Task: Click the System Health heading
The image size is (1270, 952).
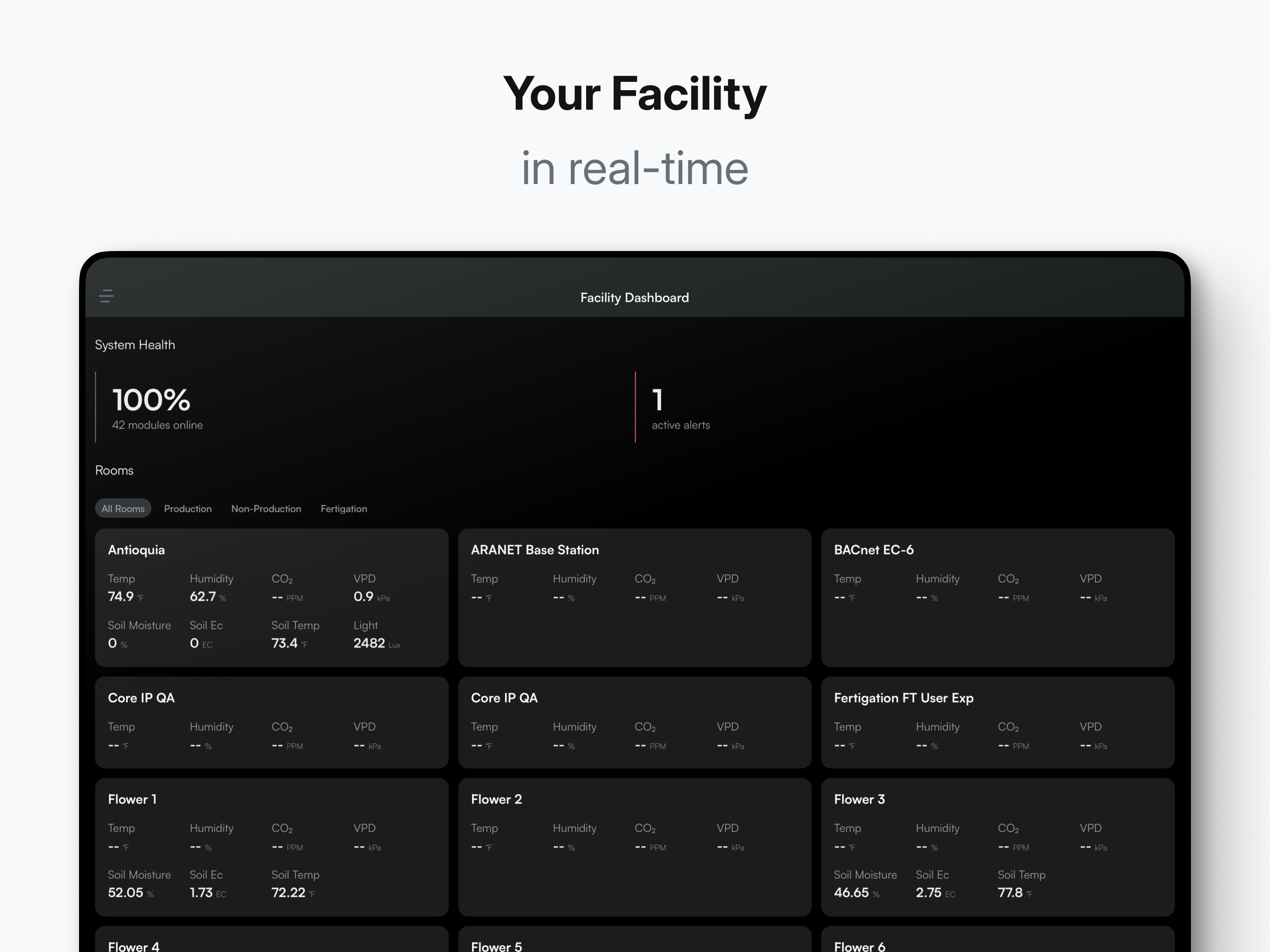Action: click(135, 344)
